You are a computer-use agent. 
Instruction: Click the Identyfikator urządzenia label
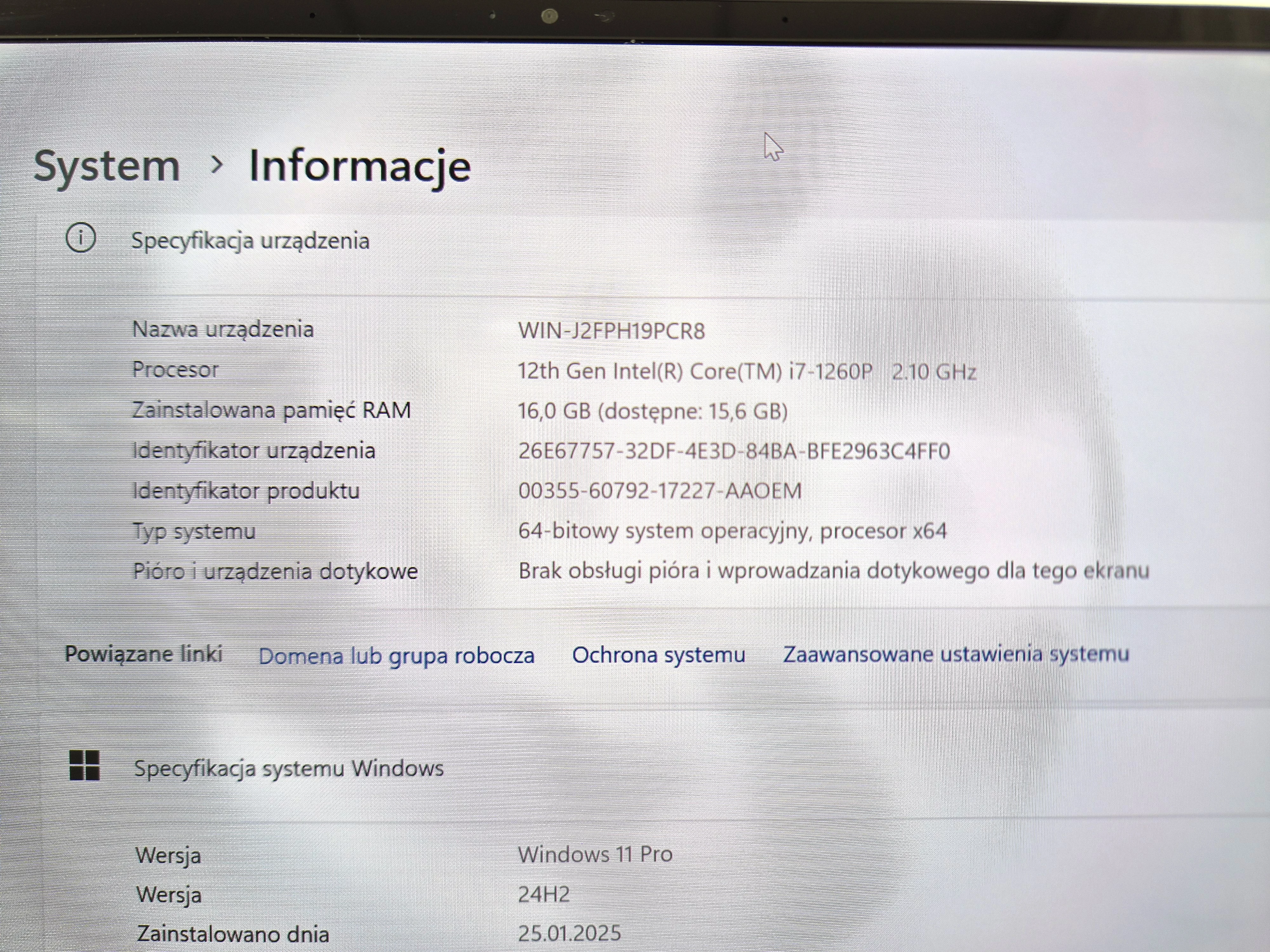pos(254,451)
